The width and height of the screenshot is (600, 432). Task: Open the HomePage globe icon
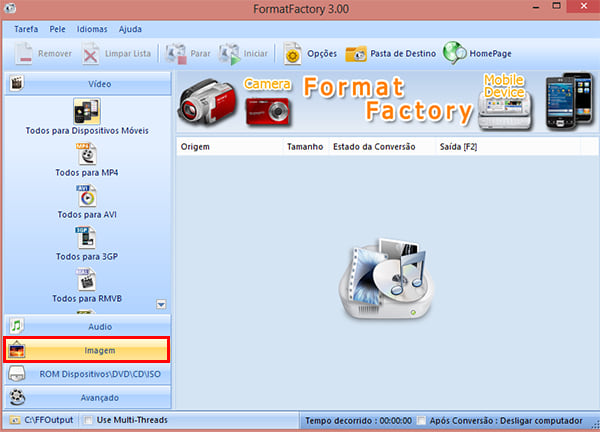coord(454,53)
